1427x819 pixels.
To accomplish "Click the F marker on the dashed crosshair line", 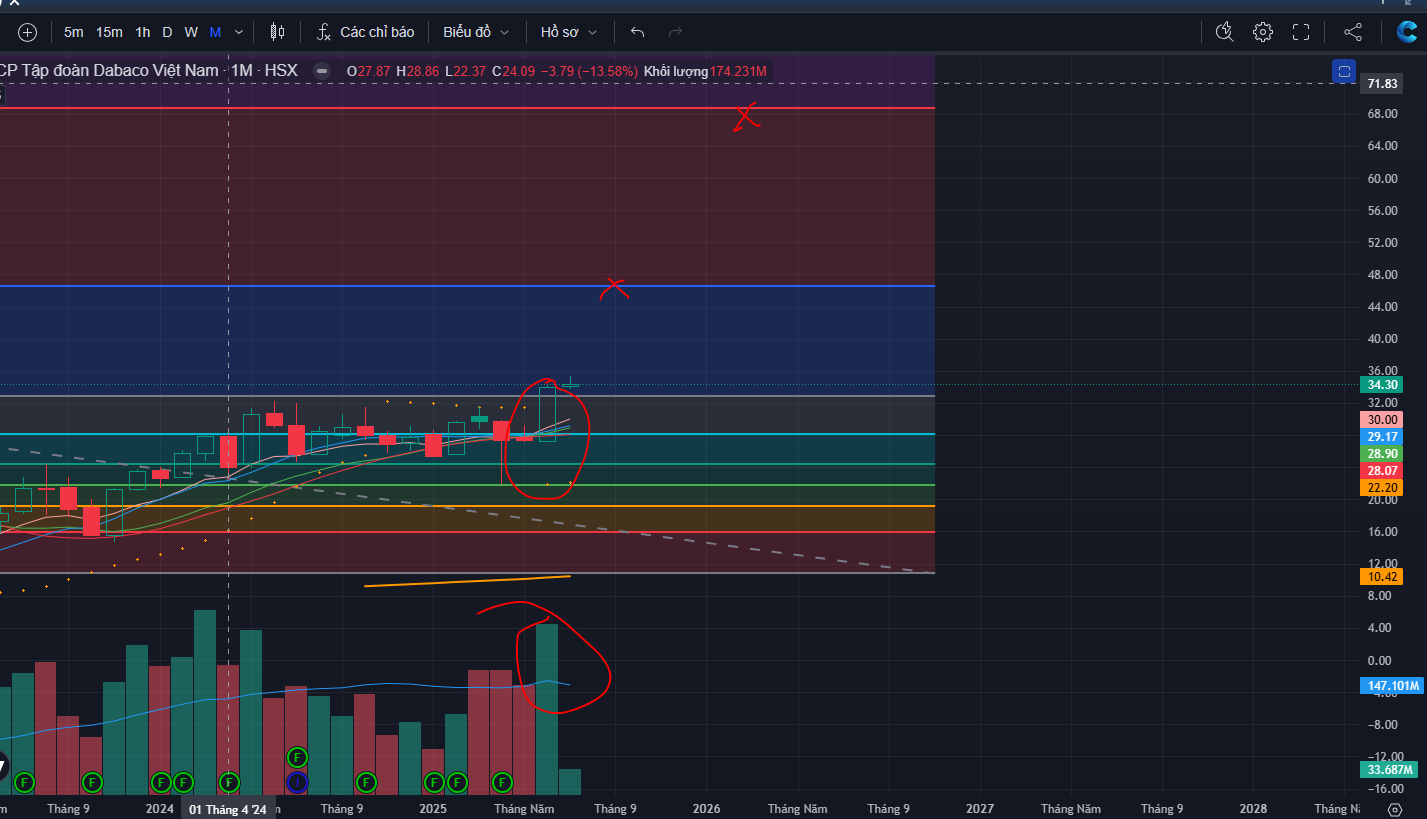I will point(229,781).
